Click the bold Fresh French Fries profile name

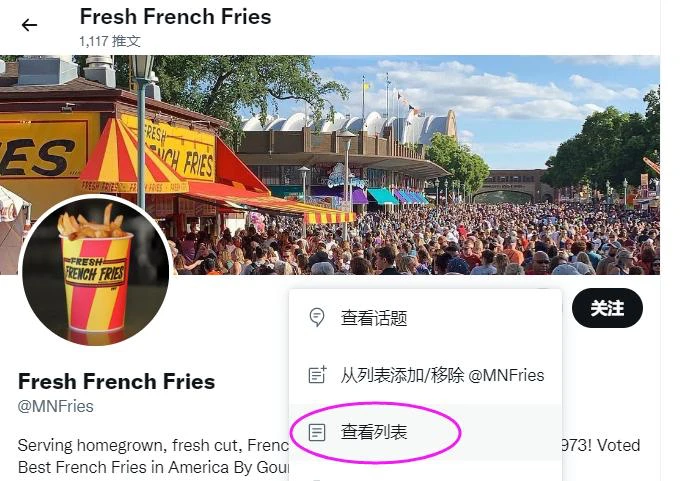pyautogui.click(x=117, y=381)
